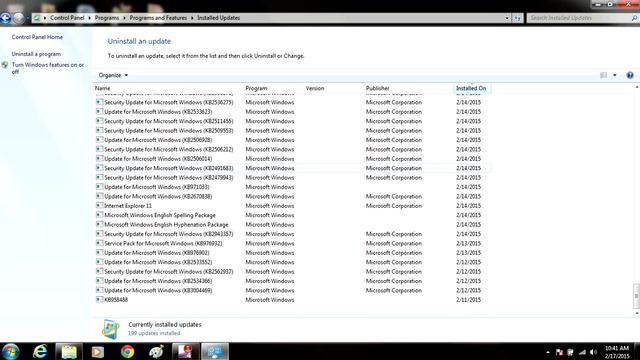Select Security Update KB2511455

point(292,121)
